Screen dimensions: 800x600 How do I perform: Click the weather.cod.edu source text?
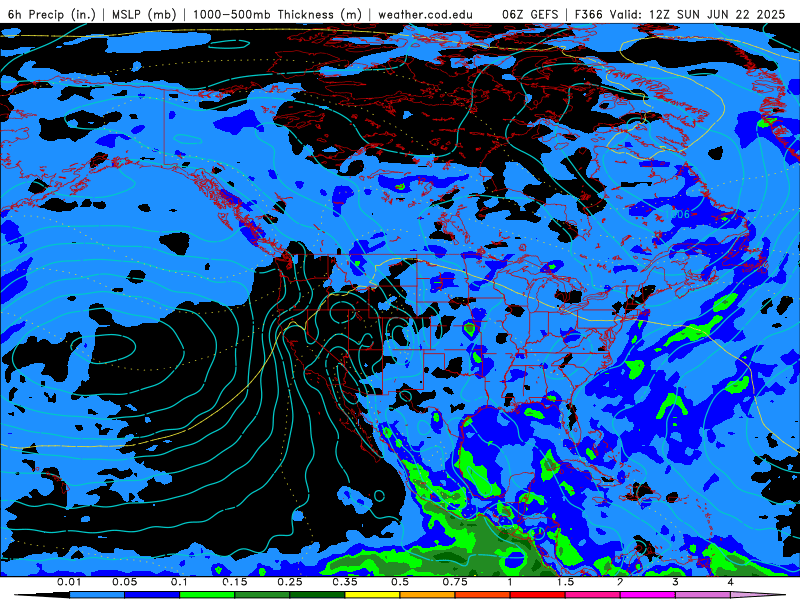click(x=425, y=14)
